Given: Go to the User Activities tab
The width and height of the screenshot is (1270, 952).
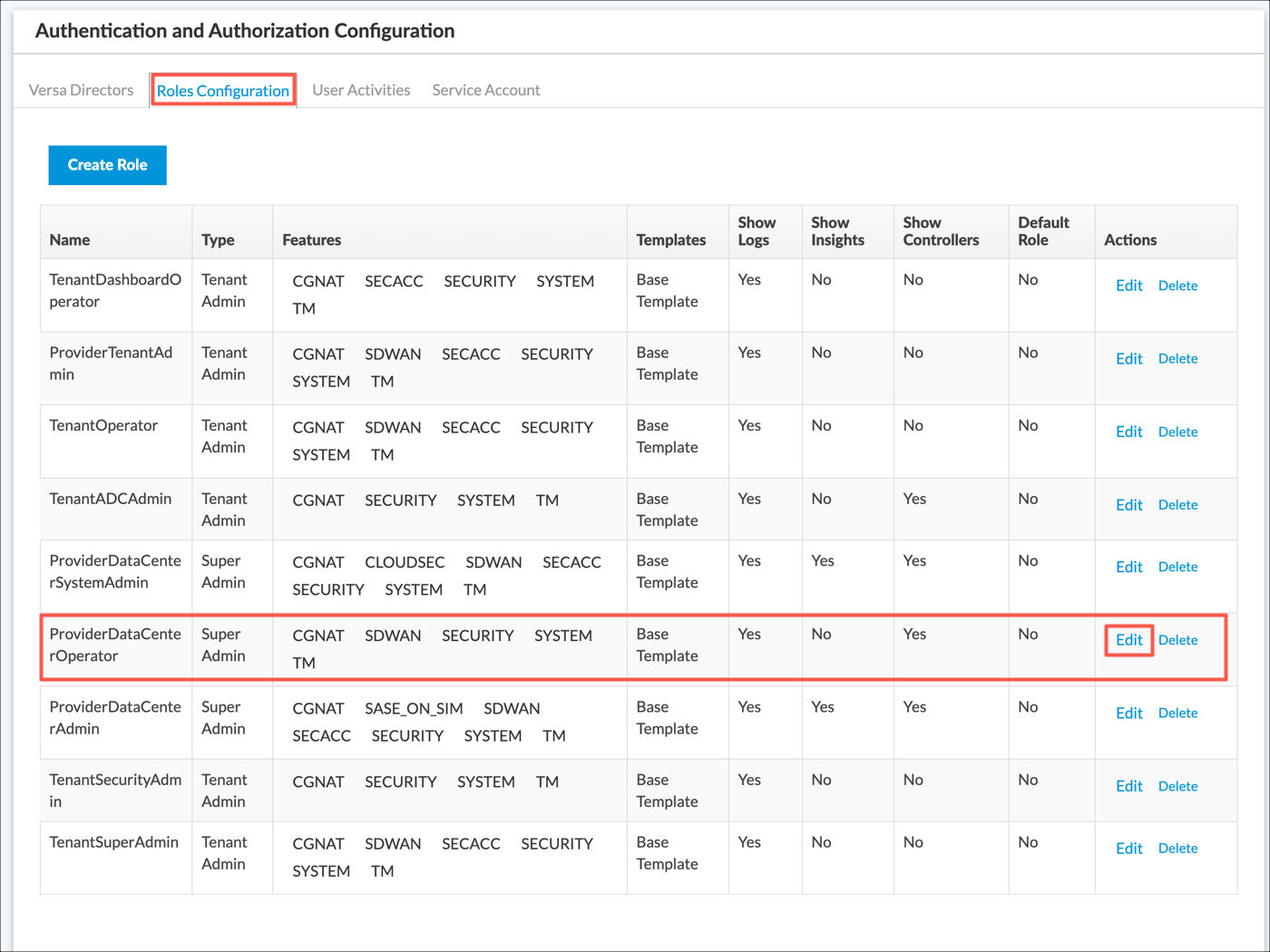Looking at the screenshot, I should pyautogui.click(x=361, y=90).
